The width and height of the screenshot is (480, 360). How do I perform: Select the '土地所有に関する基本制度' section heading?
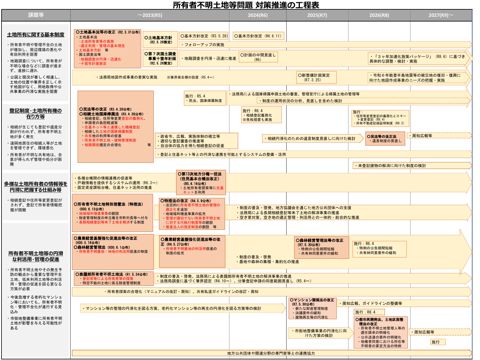[36, 34]
